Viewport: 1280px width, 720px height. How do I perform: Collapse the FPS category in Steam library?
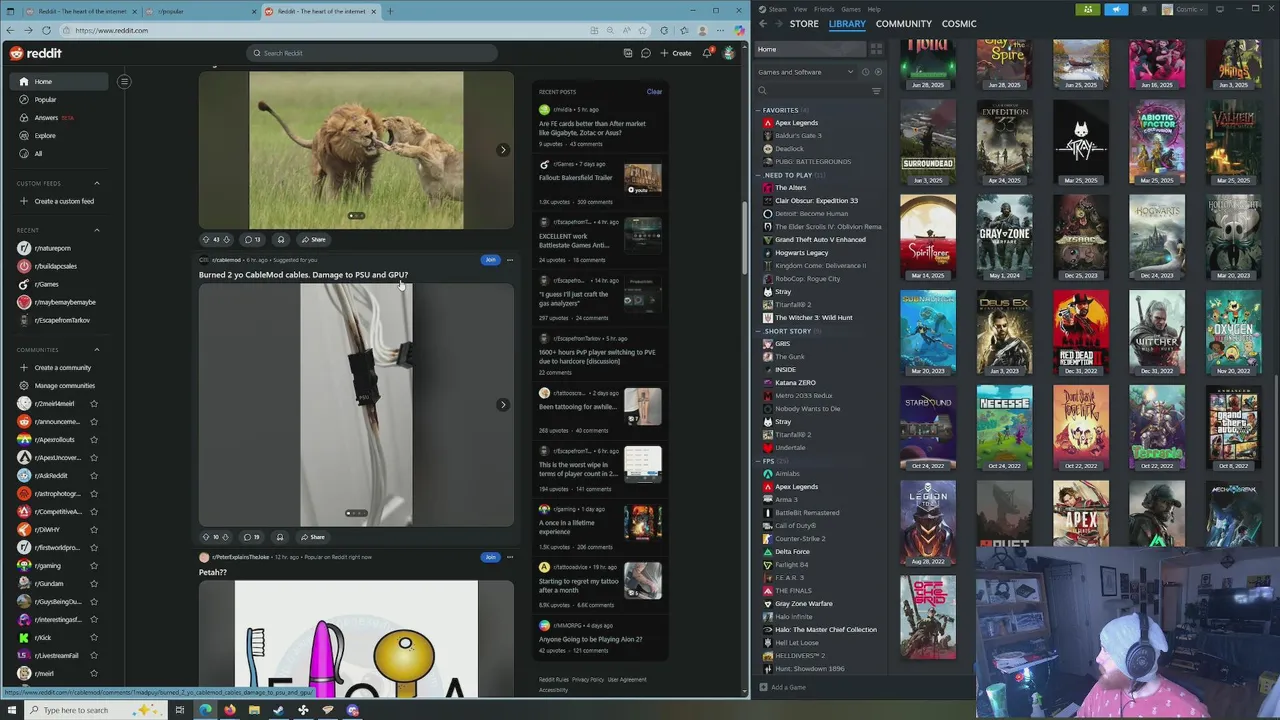click(x=760, y=461)
